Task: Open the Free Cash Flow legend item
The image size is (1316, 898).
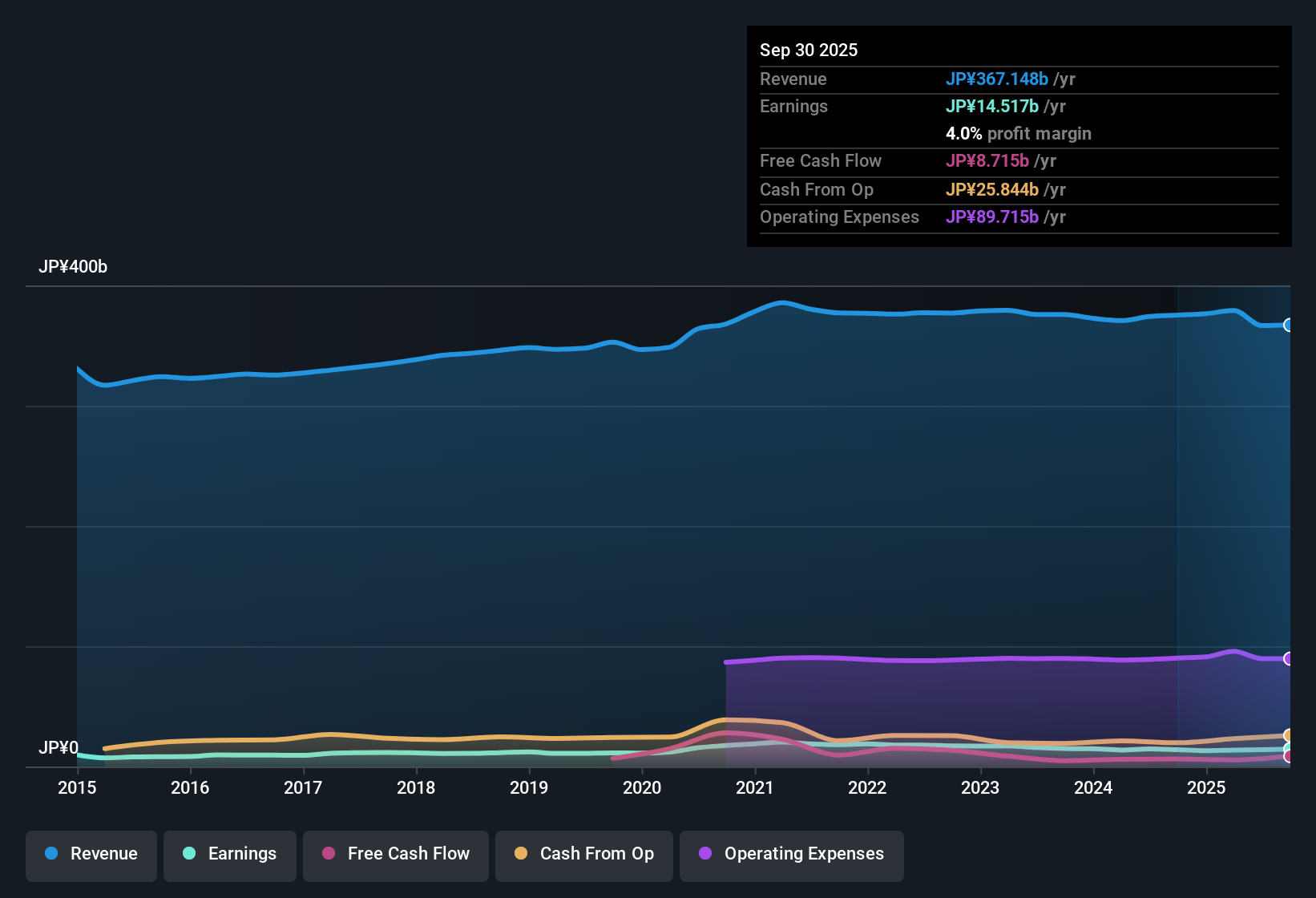Action: (x=395, y=854)
